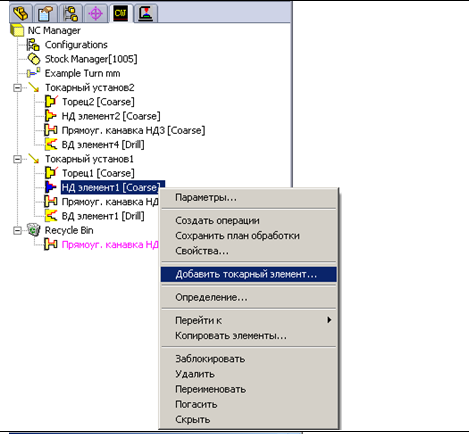
Task: Click the Recycle Bin icon
Action: coord(34,230)
